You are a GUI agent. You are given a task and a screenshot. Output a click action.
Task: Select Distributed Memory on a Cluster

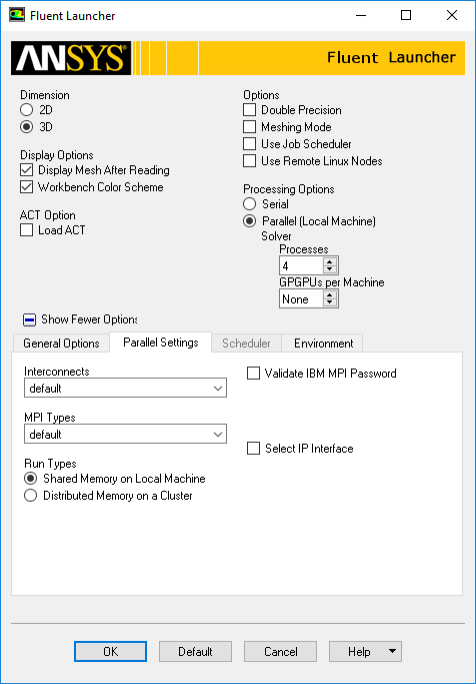[31, 496]
